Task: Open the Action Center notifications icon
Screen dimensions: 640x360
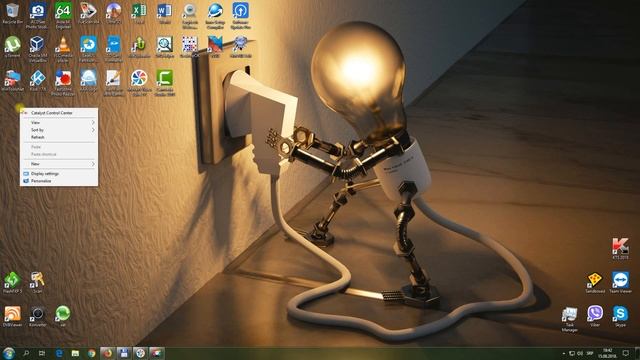Action: pyautogui.click(x=626, y=353)
